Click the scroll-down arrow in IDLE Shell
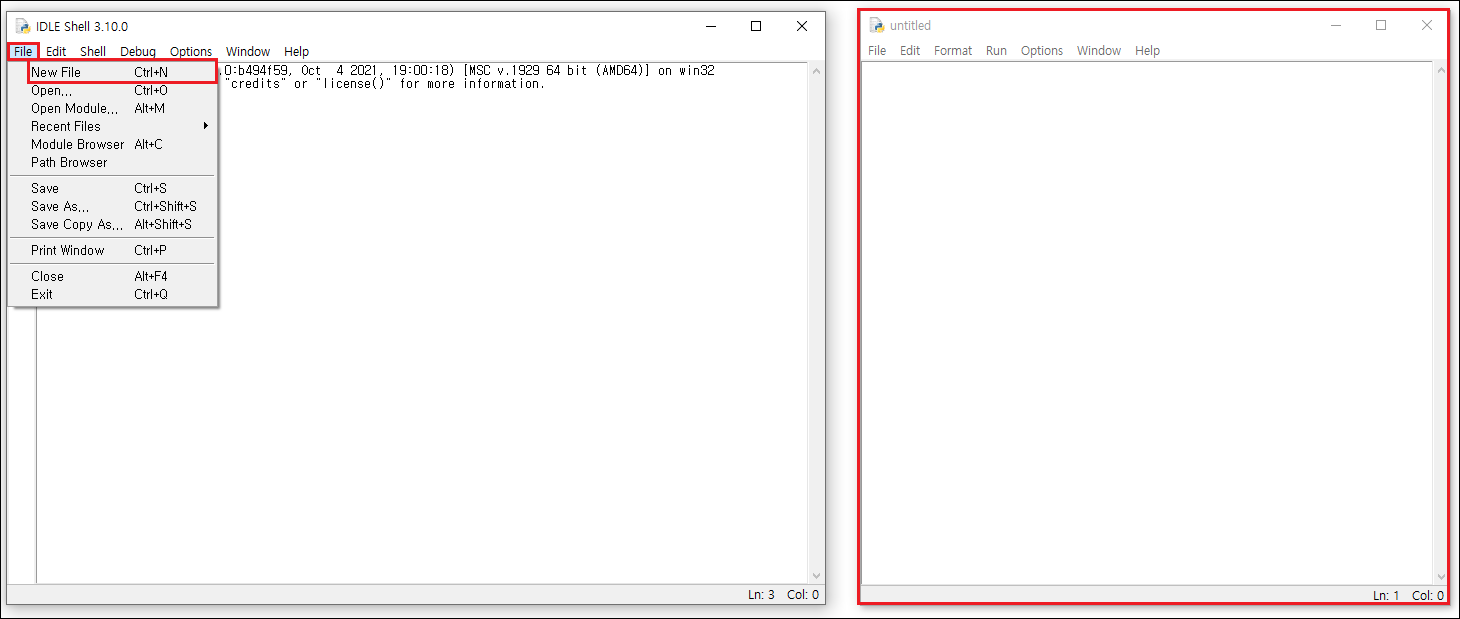 click(816, 575)
